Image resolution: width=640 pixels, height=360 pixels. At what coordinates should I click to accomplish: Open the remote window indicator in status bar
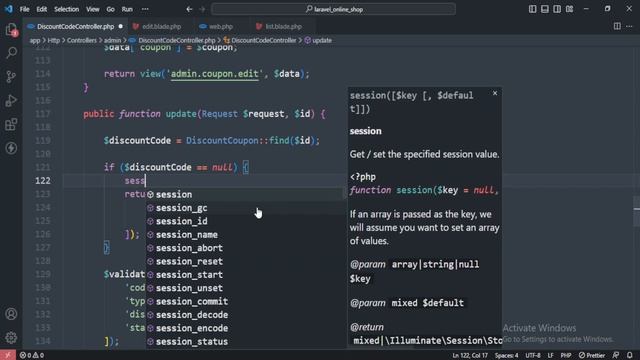tap(8, 355)
